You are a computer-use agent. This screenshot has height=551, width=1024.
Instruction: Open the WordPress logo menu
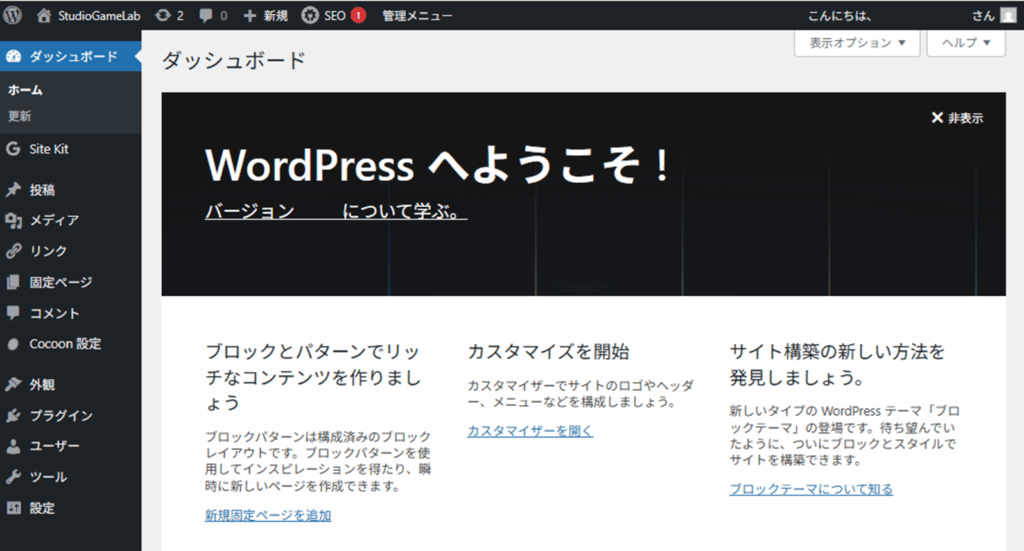coord(12,15)
